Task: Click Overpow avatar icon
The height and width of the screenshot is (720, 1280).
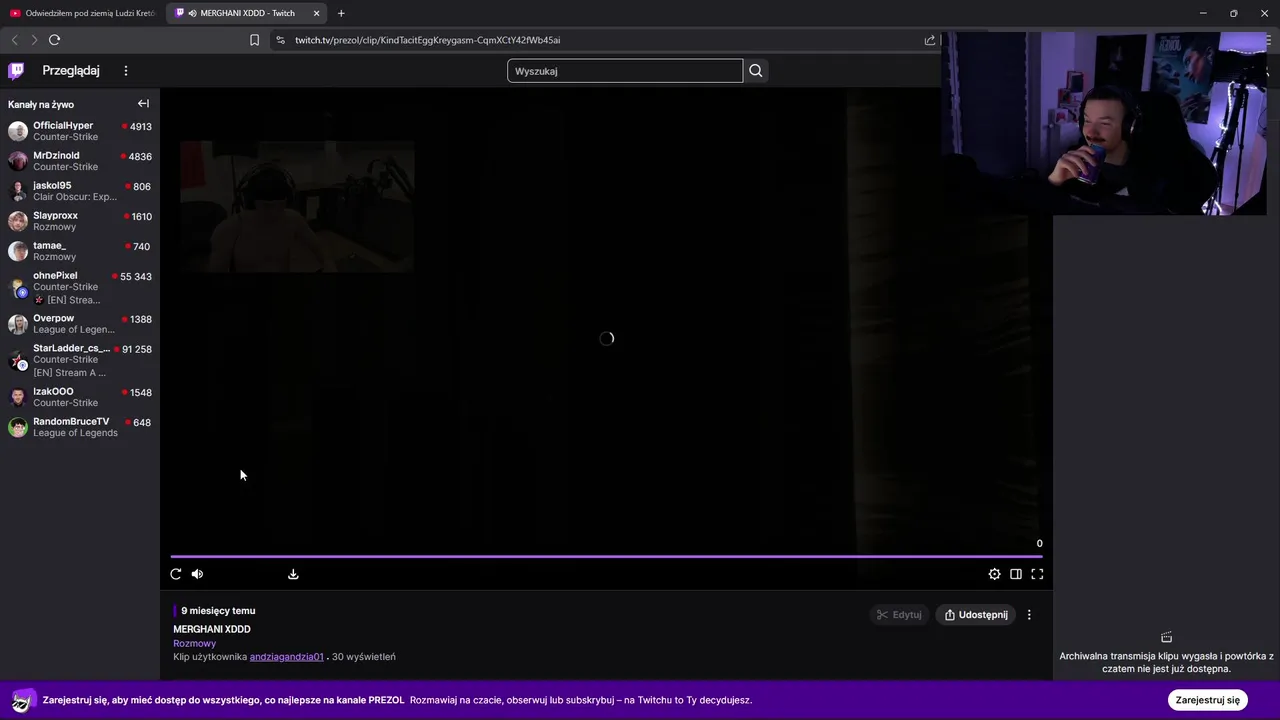Action: [18, 324]
